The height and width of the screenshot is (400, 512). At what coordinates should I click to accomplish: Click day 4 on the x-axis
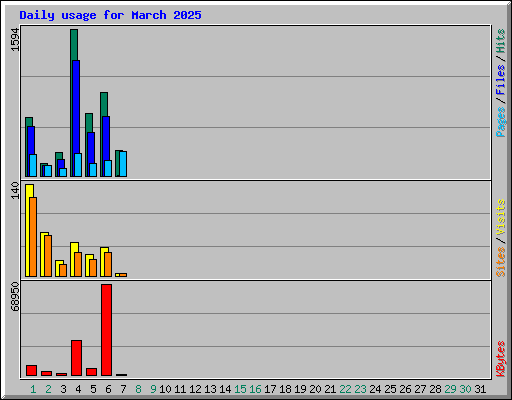click(78, 389)
